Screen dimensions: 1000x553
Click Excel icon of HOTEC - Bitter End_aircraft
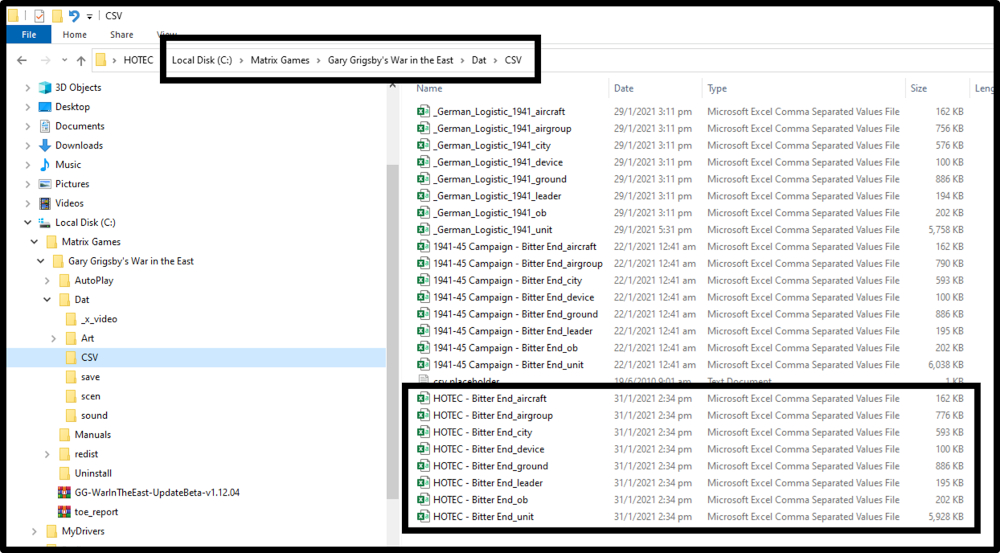tap(422, 399)
